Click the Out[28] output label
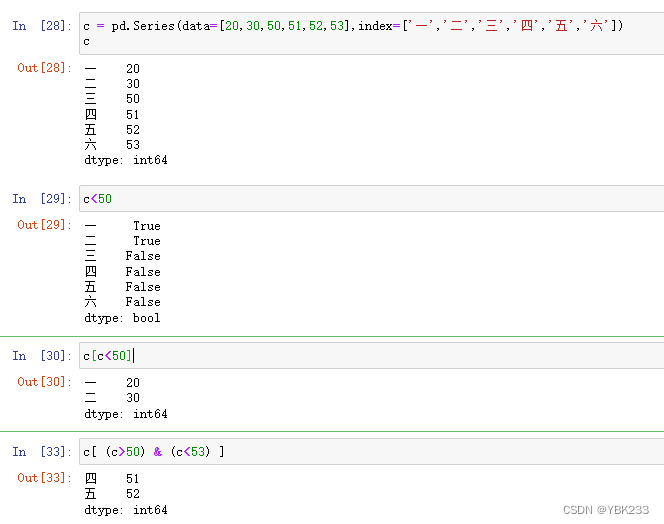 44,68
